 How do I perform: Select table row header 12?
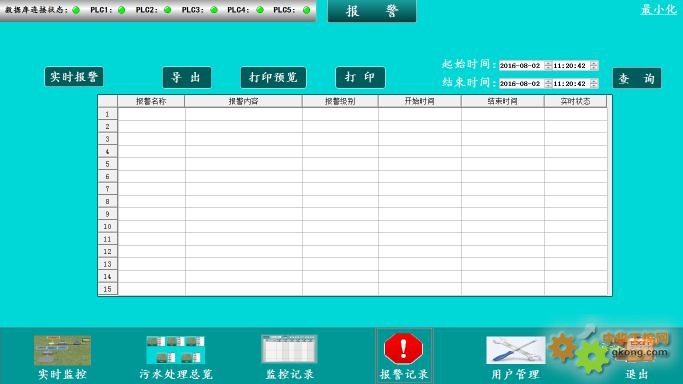(108, 252)
